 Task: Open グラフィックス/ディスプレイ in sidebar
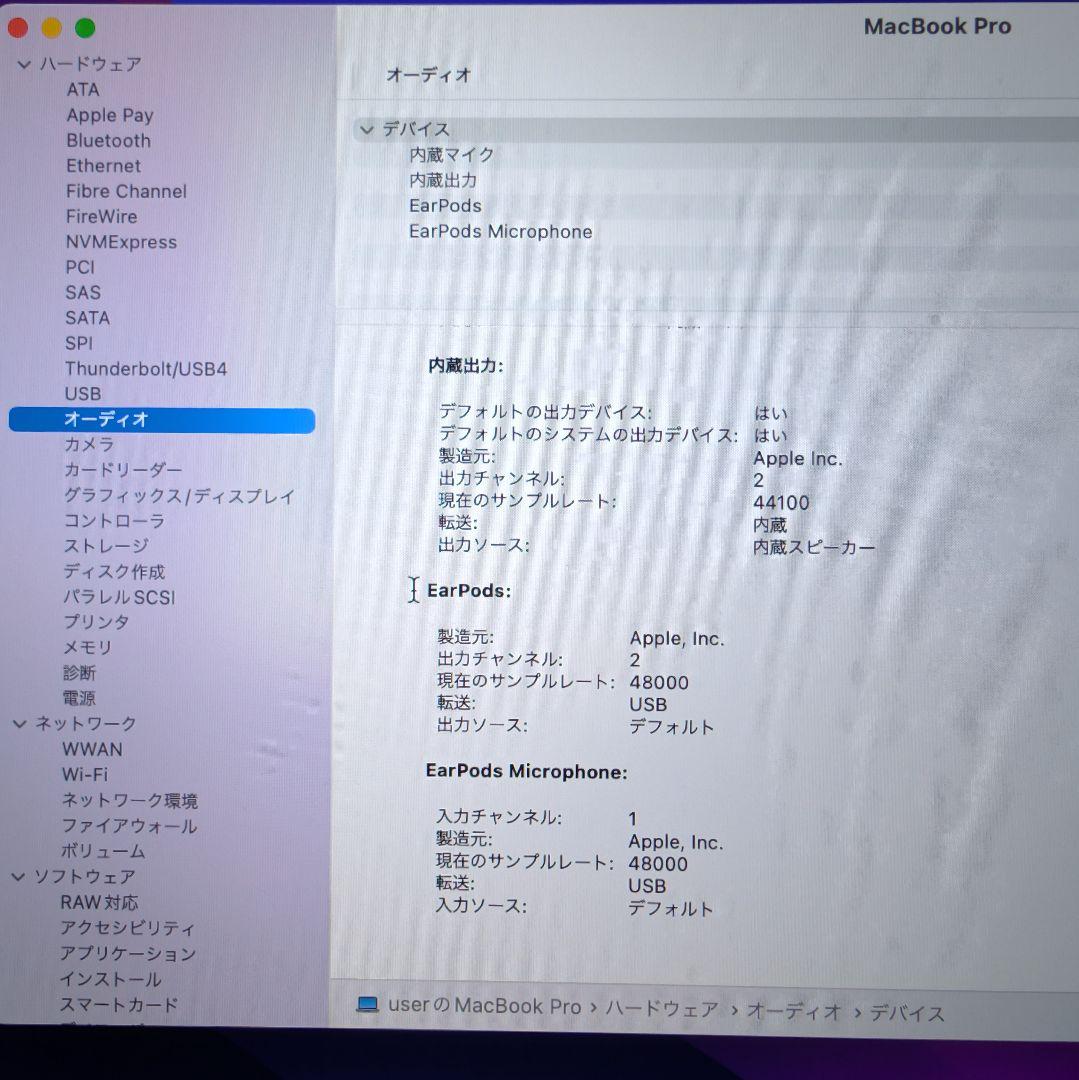(179, 496)
